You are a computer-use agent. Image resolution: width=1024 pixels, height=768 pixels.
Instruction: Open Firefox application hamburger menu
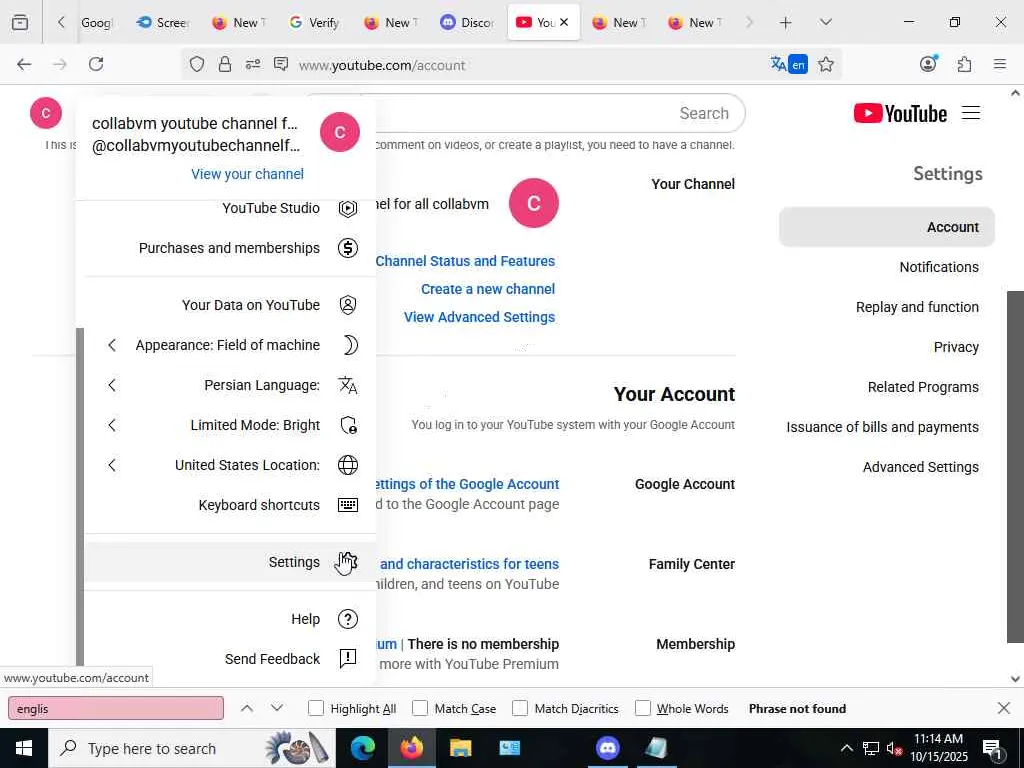point(999,64)
